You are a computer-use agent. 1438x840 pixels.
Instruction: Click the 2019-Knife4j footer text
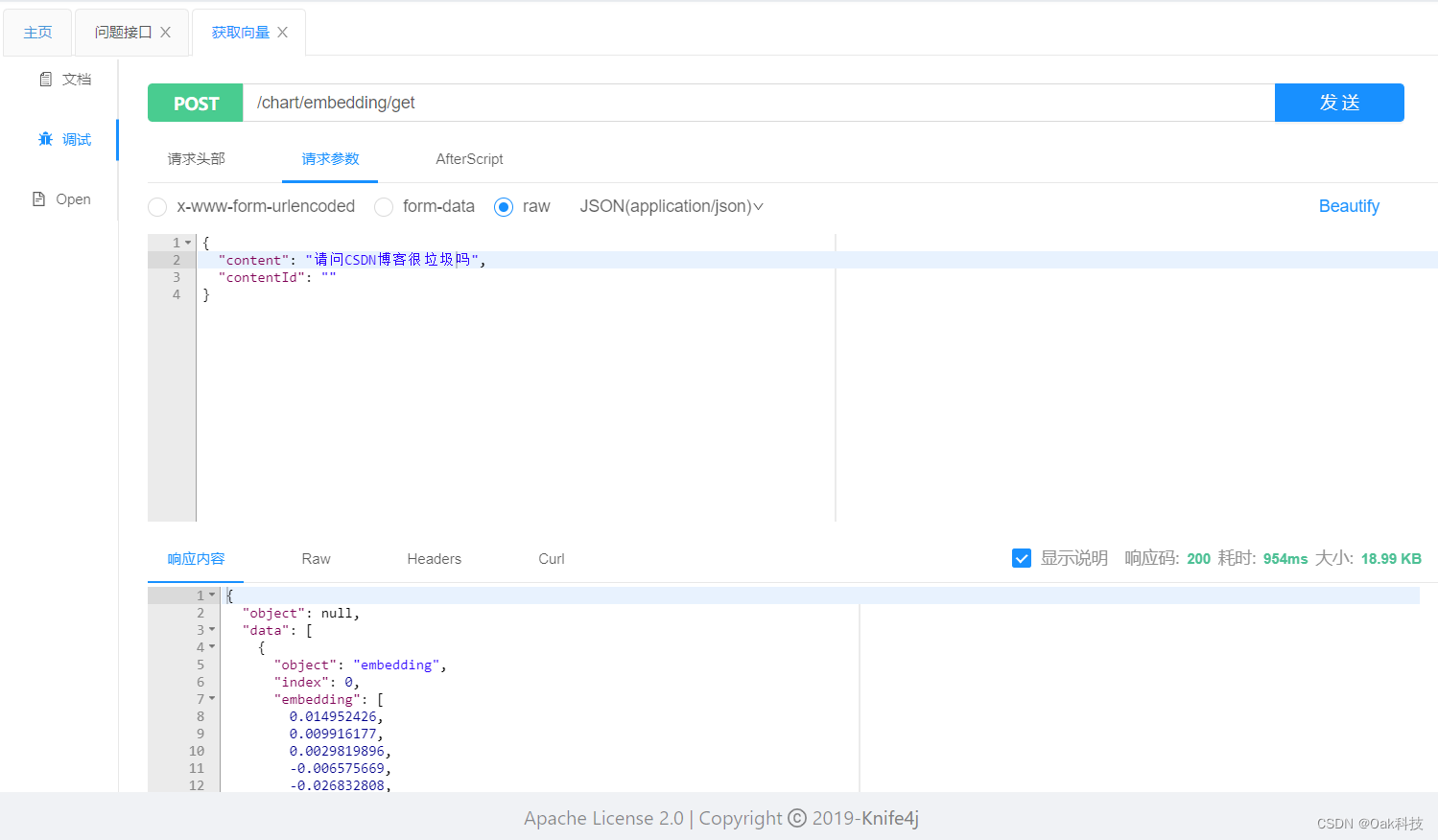[865, 818]
